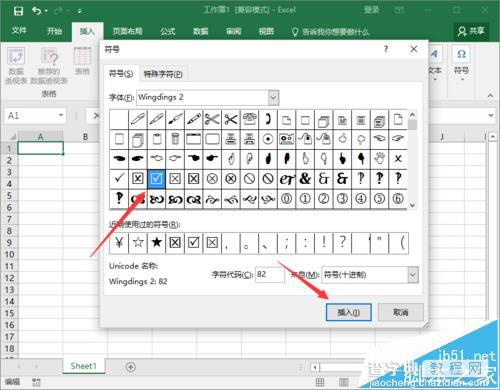Open the Name Box dropdown arrow next to A1
Image resolution: width=500 pixels, height=390 pixels.
pyautogui.click(x=61, y=115)
